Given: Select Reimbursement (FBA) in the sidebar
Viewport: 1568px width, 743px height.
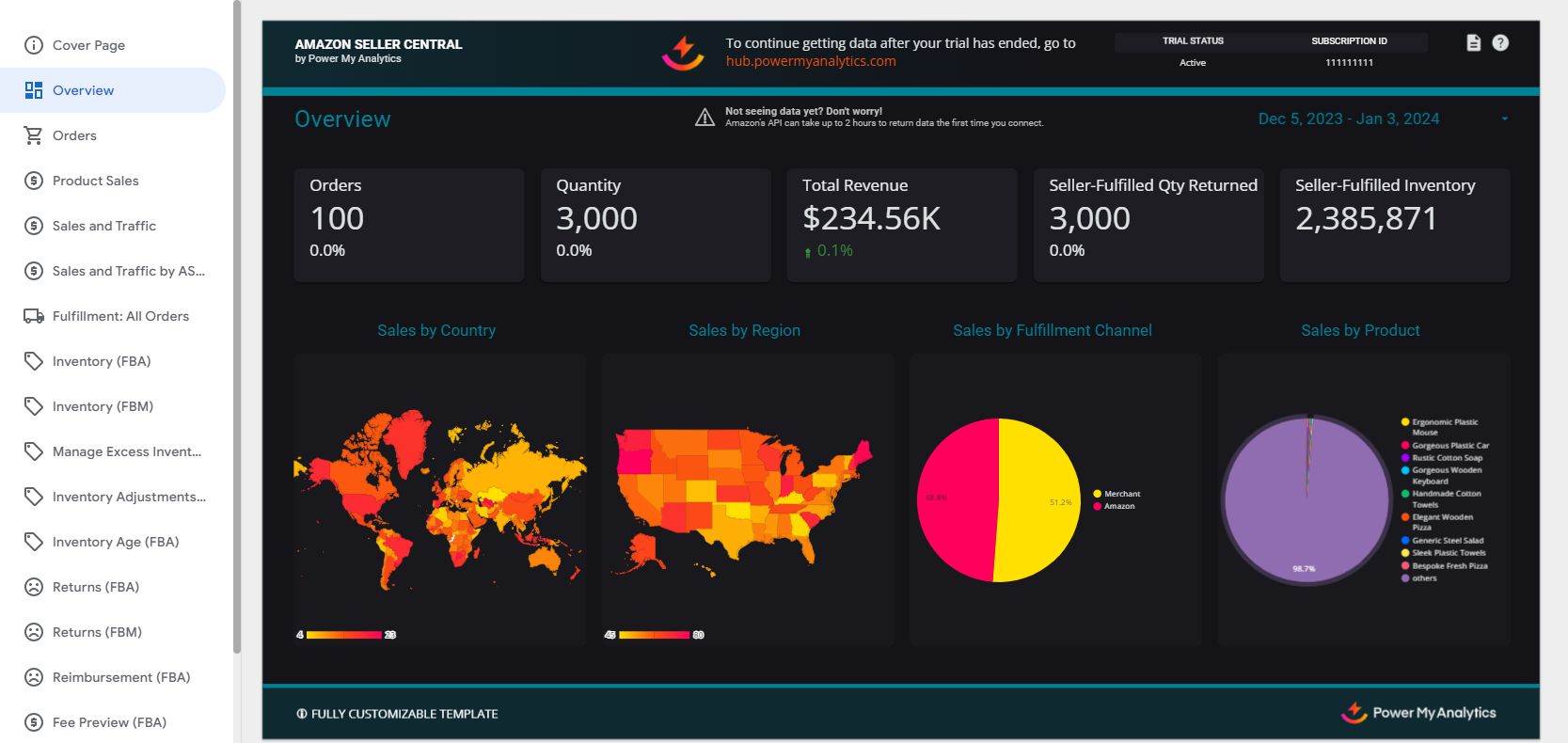Looking at the screenshot, I should pos(121,677).
